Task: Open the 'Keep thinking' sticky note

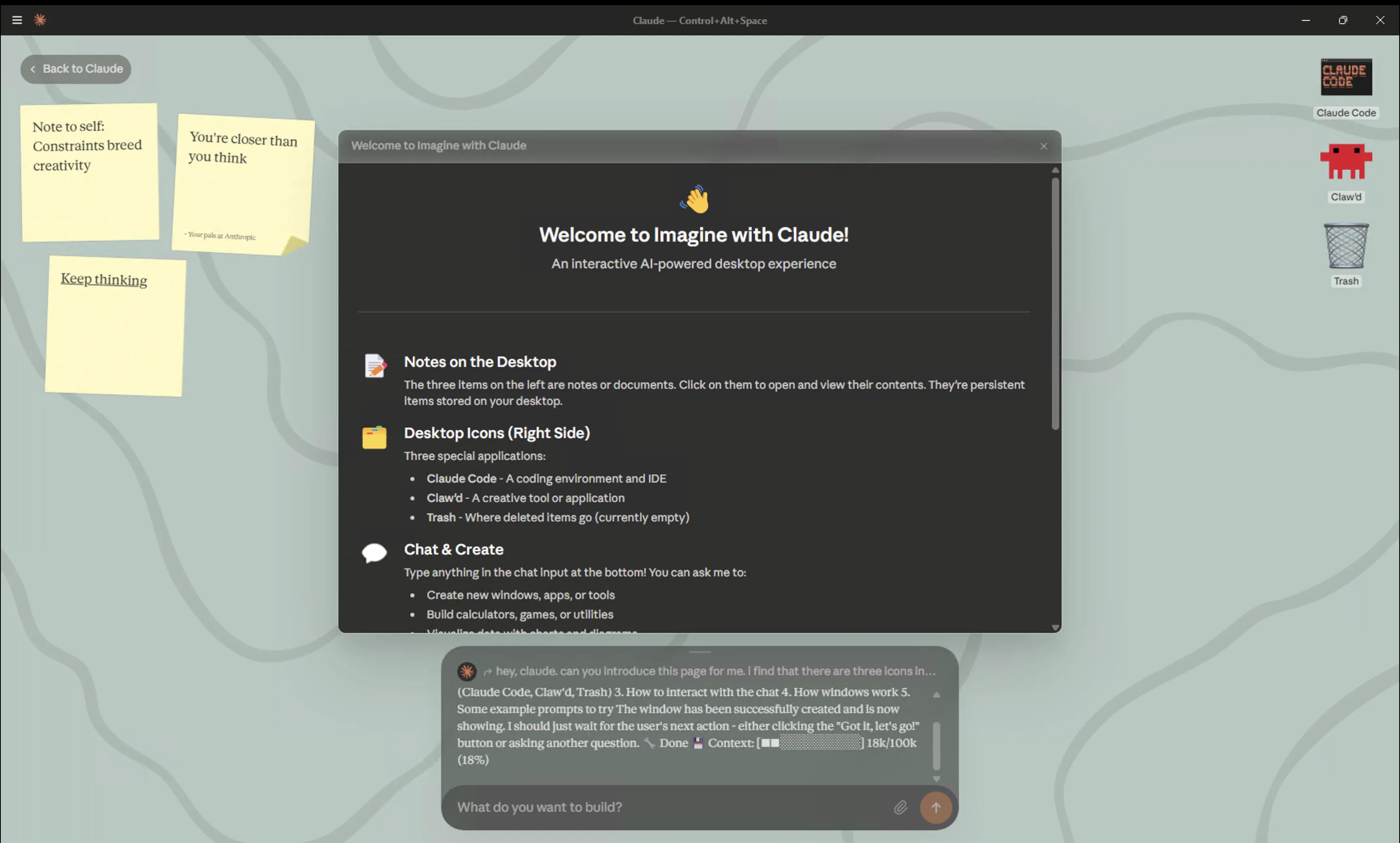Action: 116,326
